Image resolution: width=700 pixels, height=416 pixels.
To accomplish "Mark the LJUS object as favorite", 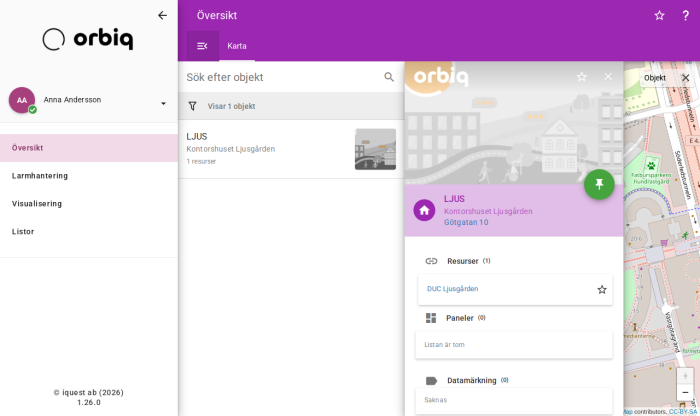I will coord(581,77).
